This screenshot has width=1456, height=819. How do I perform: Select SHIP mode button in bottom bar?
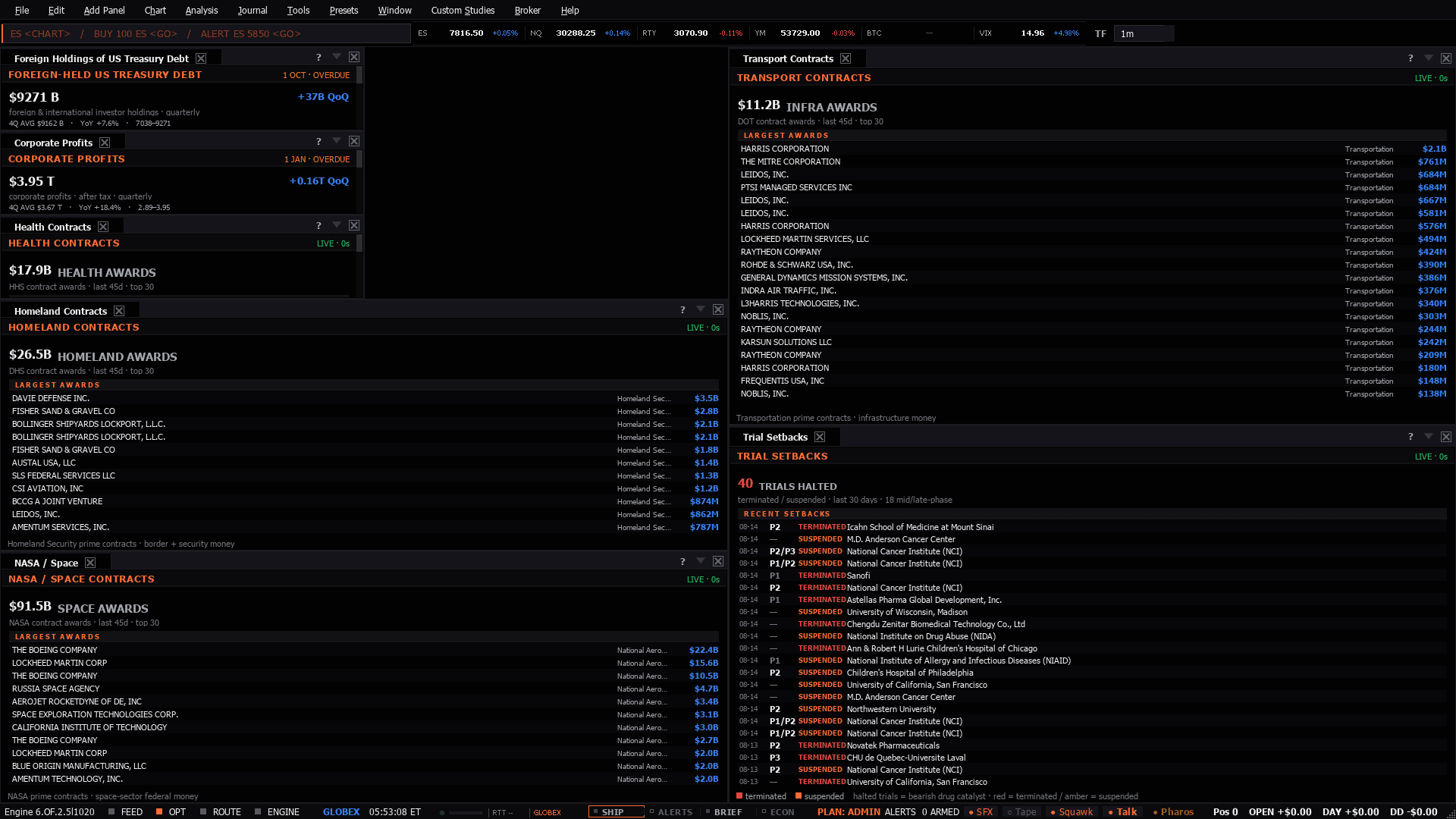(x=616, y=811)
